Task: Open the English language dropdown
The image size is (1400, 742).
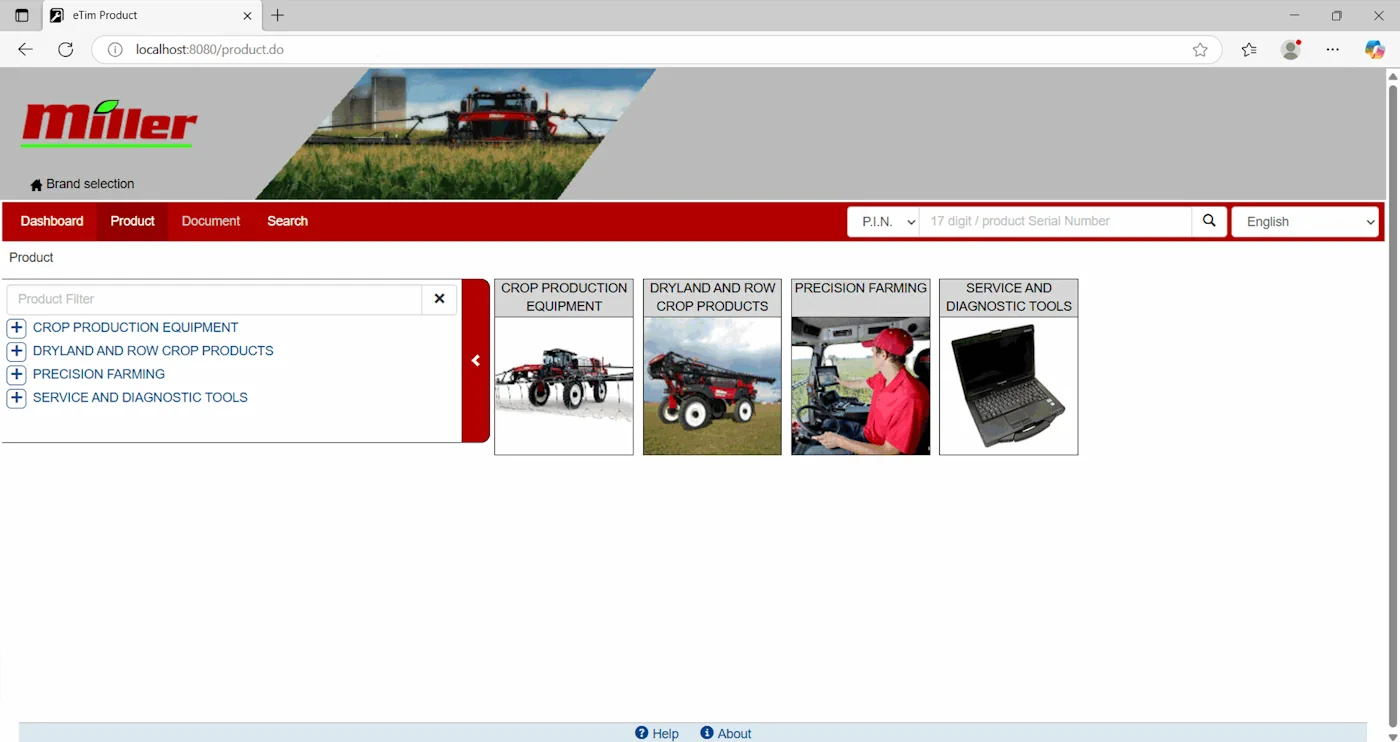Action: click(1305, 222)
